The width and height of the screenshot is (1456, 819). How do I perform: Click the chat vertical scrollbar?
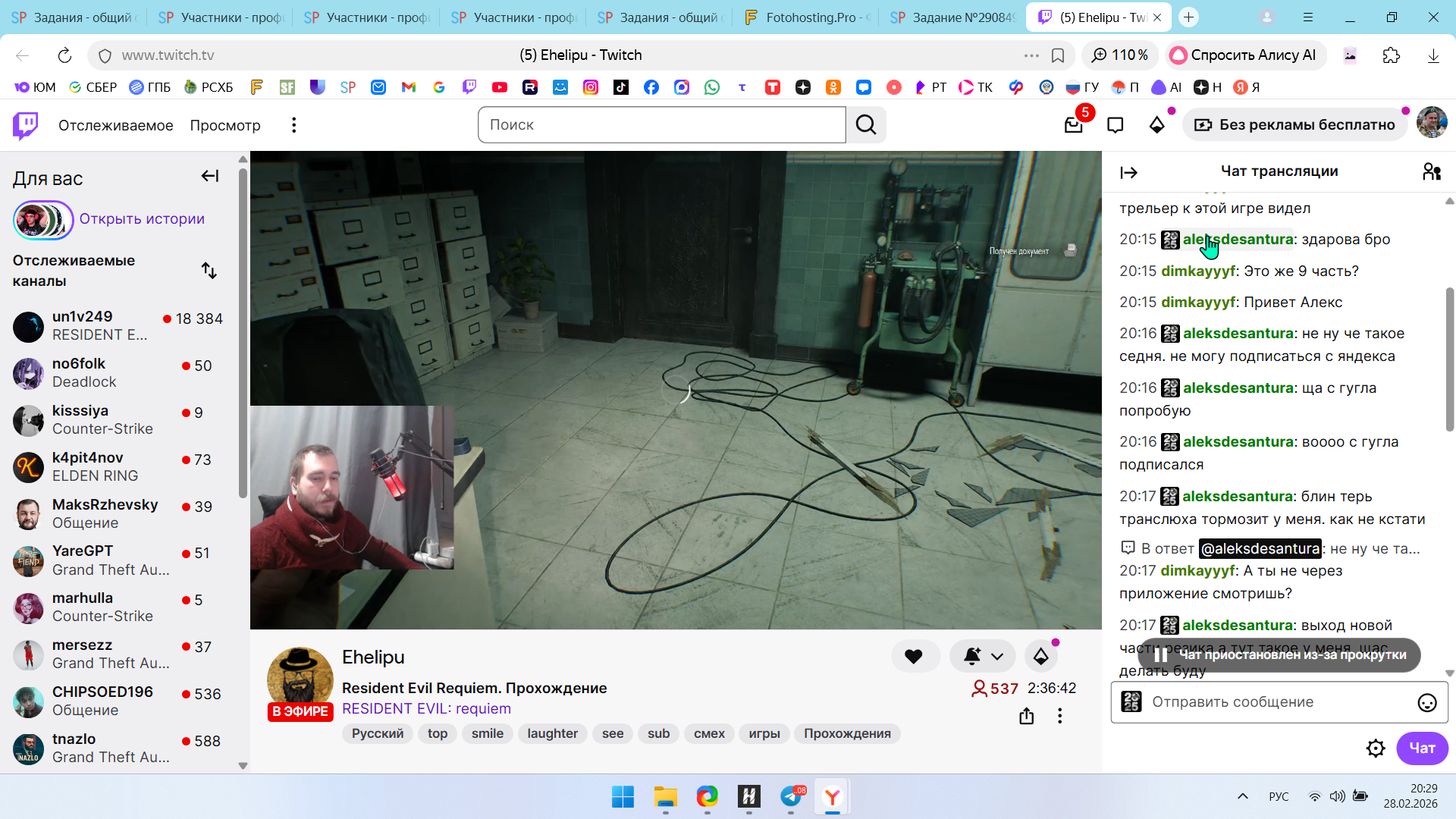[1449, 360]
